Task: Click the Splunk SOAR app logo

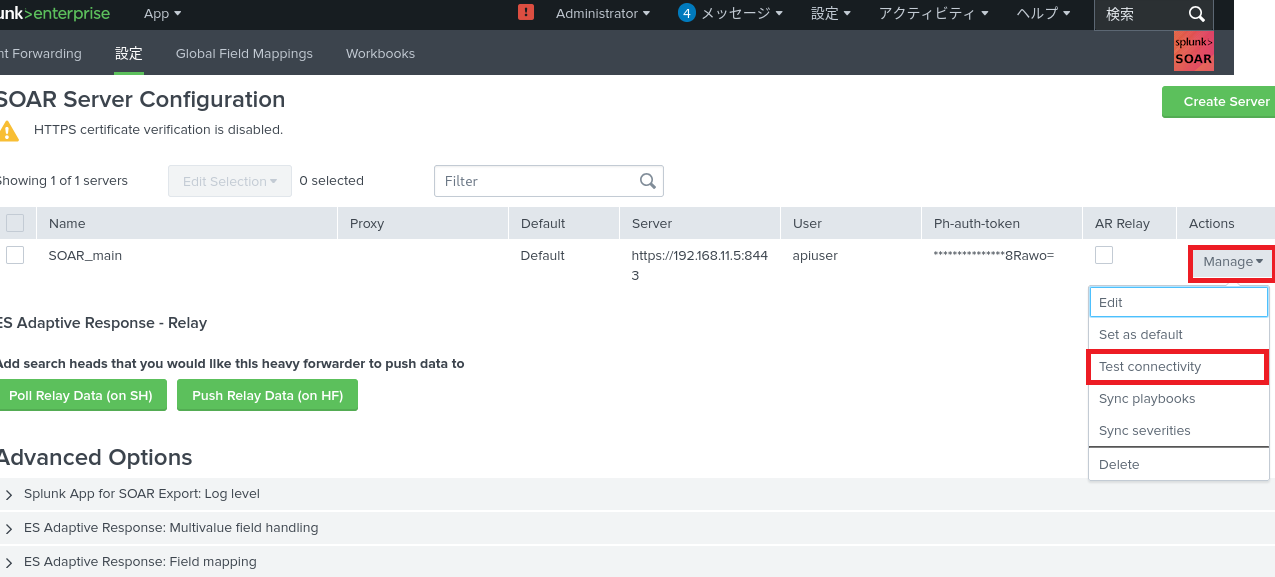Action: pos(1193,51)
